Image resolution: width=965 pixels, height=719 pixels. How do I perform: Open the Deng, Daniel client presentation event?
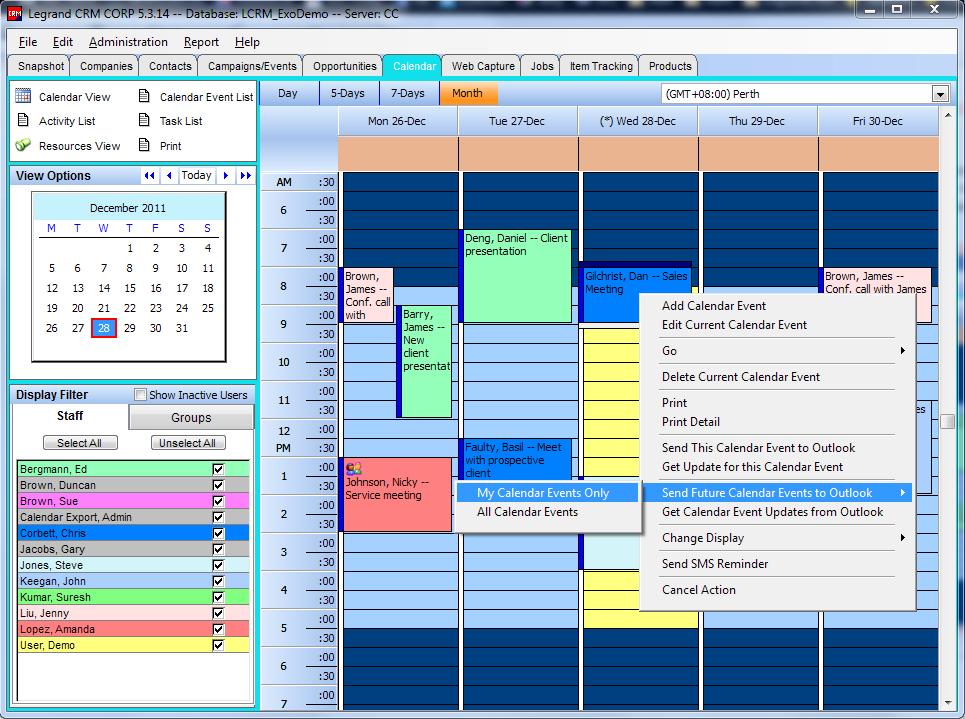tap(517, 276)
